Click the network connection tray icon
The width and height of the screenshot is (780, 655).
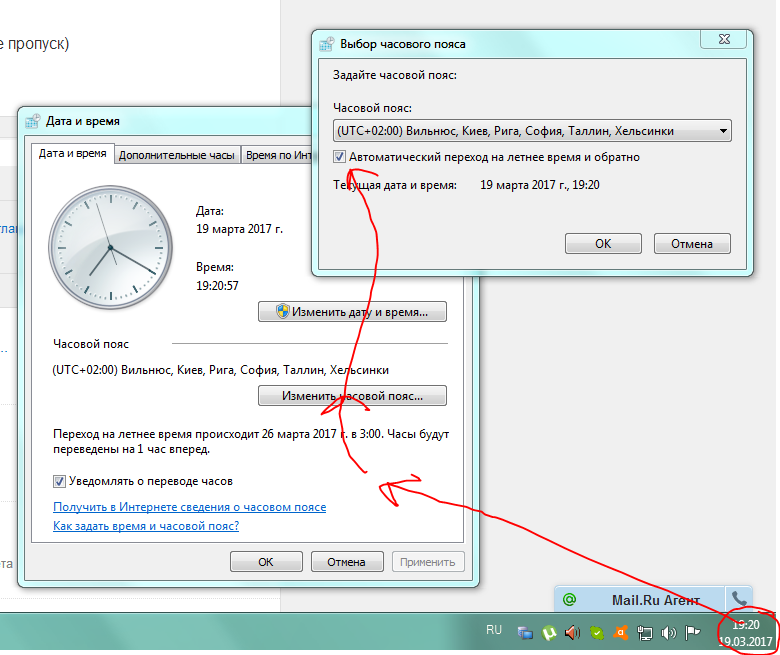[x=645, y=632]
